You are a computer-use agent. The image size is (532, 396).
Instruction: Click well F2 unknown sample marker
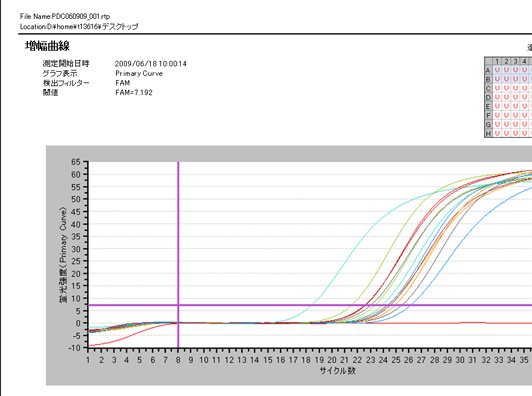click(506, 116)
